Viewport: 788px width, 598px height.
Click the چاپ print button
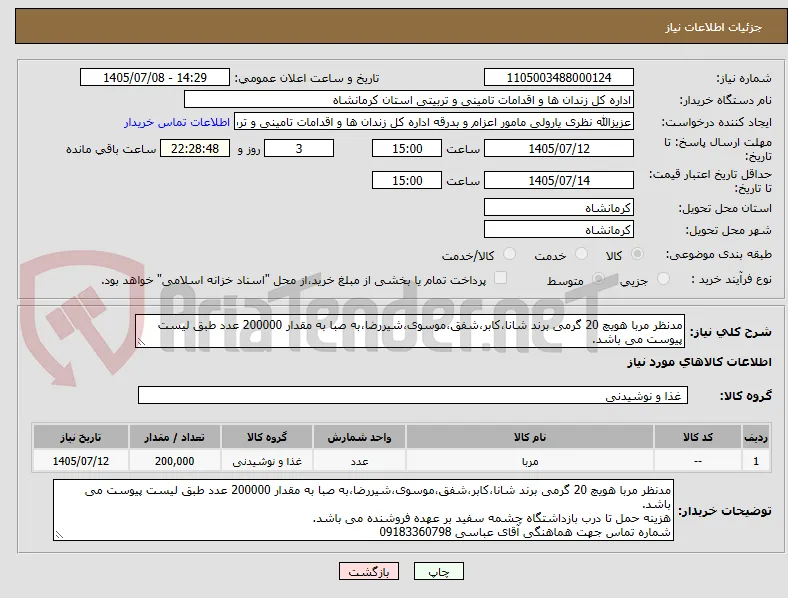point(439,571)
